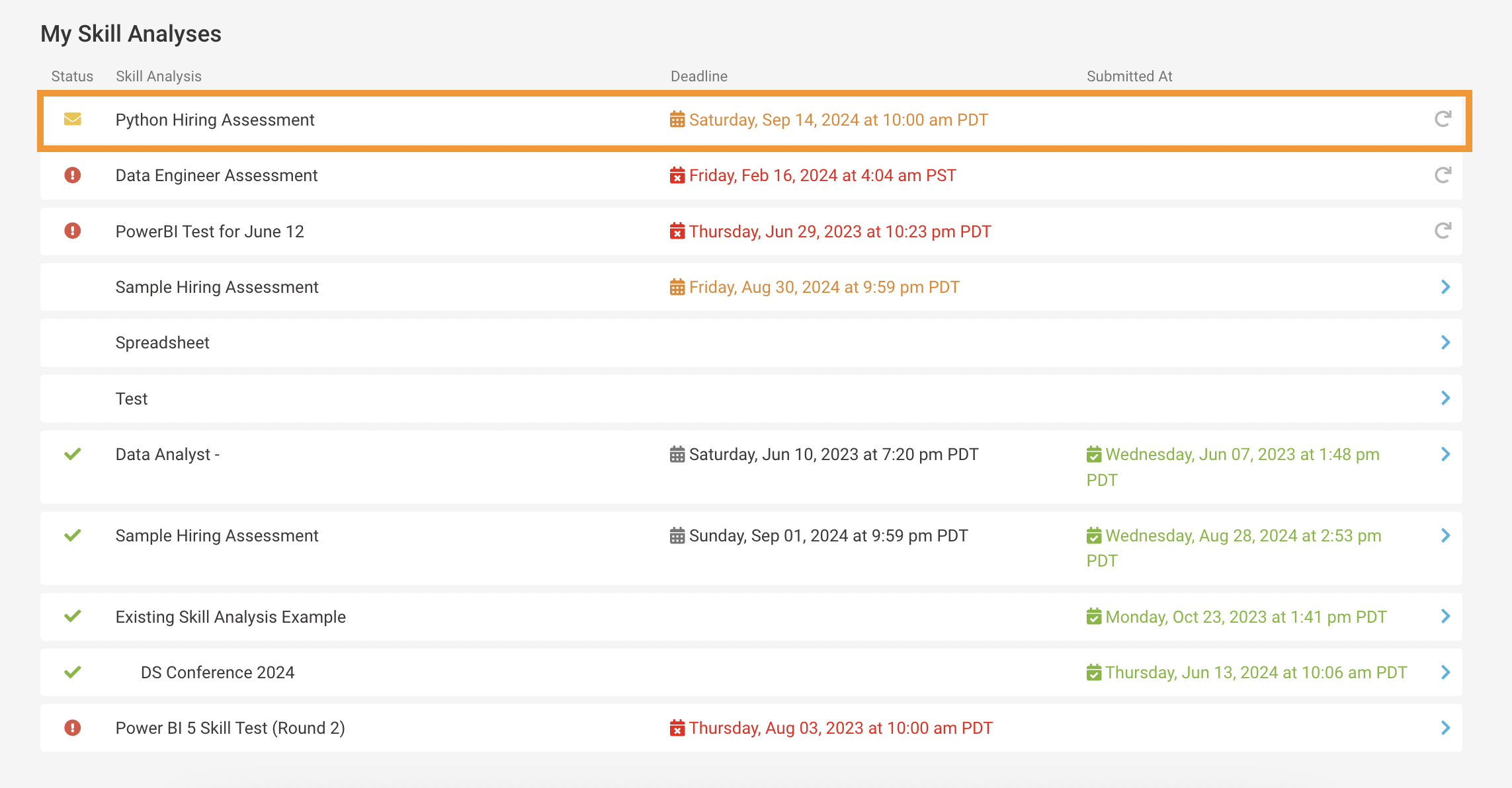Click the Test skill analysis name

(x=132, y=399)
